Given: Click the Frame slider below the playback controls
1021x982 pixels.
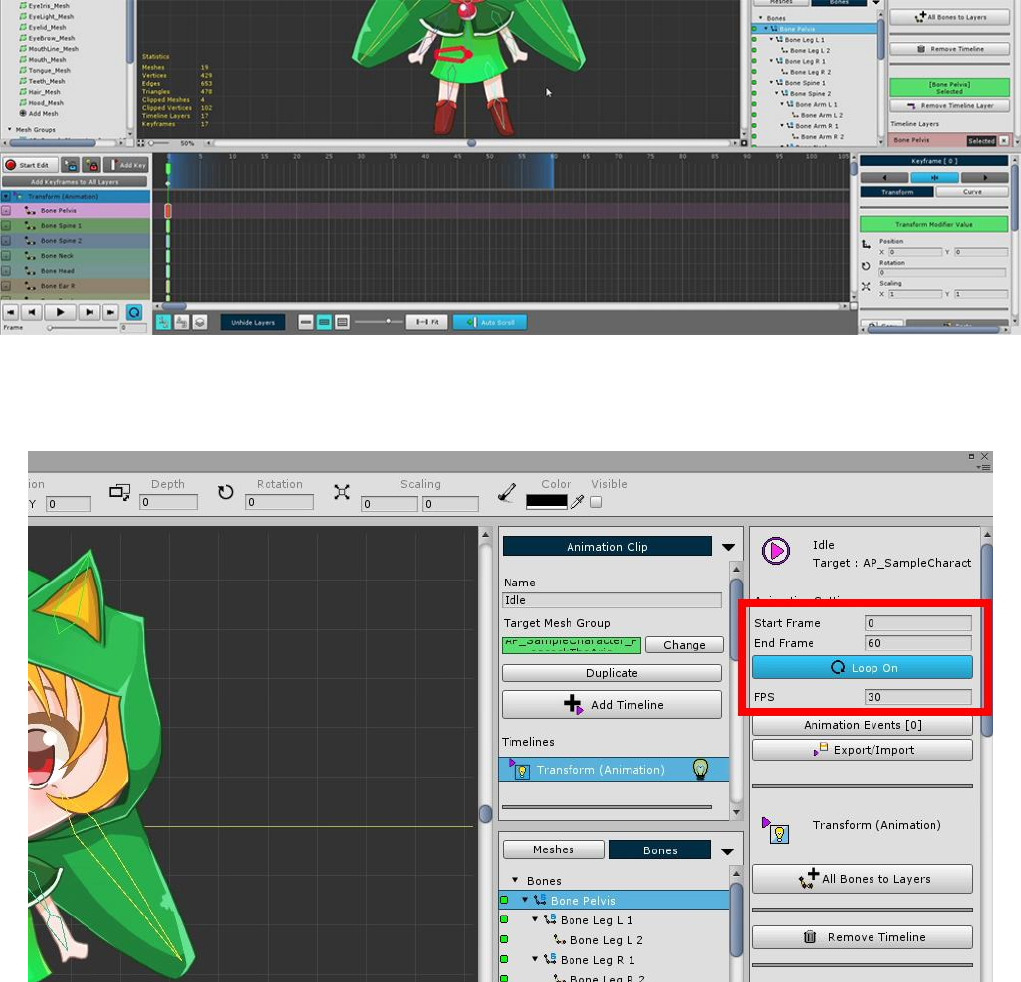Looking at the screenshot, I should [83, 328].
